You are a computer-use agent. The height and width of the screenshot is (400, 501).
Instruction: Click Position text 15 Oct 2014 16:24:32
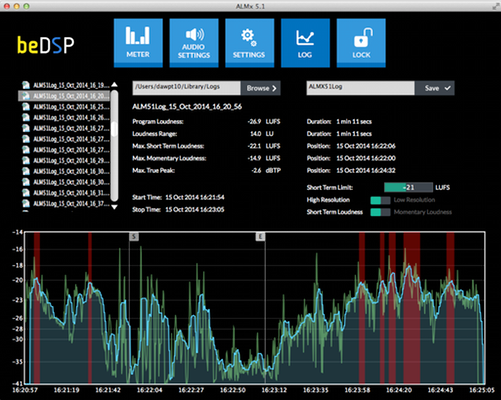pyautogui.click(x=366, y=170)
